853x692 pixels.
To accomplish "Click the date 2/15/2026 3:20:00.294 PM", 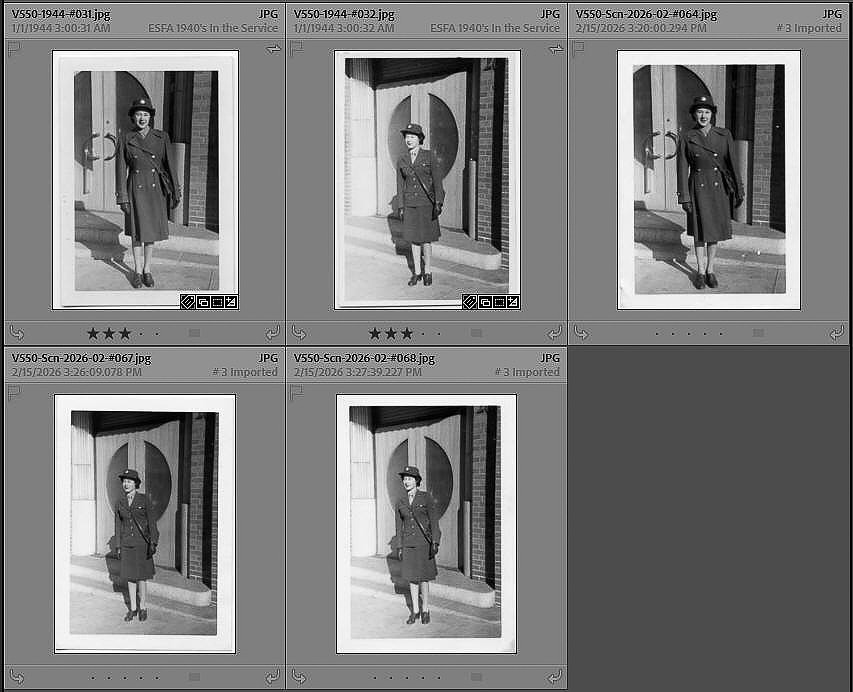I will click(641, 28).
